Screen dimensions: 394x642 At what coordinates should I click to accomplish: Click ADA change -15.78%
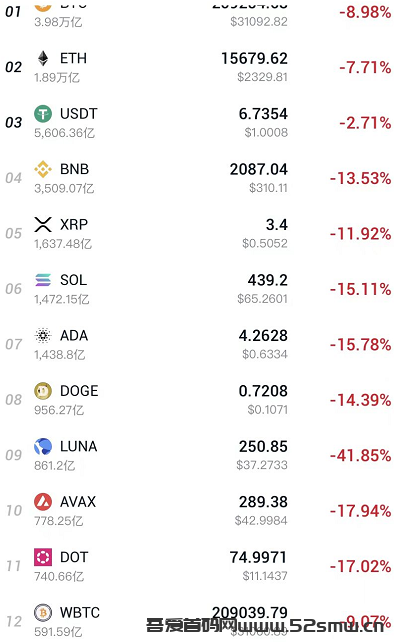(x=360, y=344)
